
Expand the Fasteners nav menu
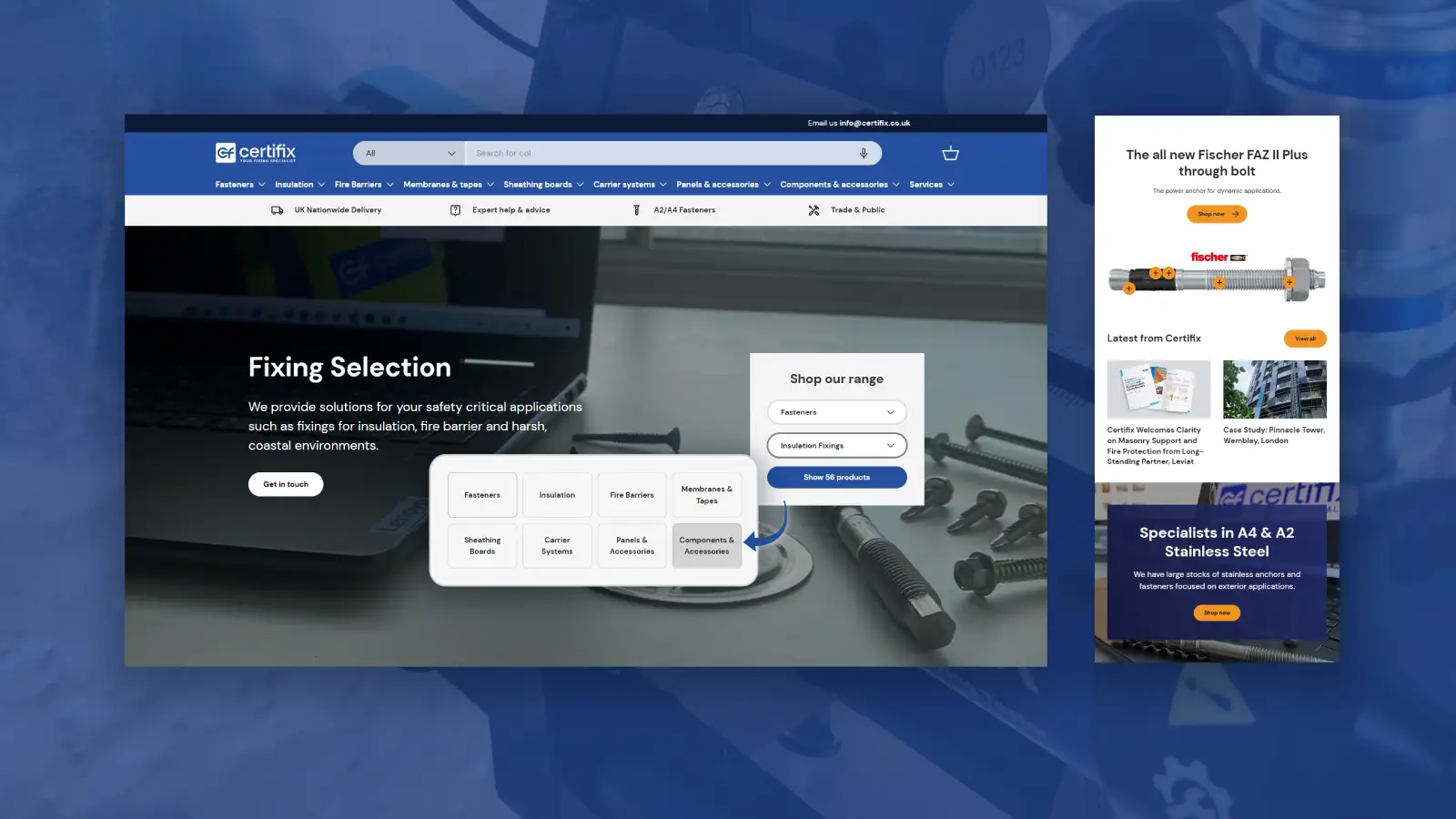click(240, 185)
